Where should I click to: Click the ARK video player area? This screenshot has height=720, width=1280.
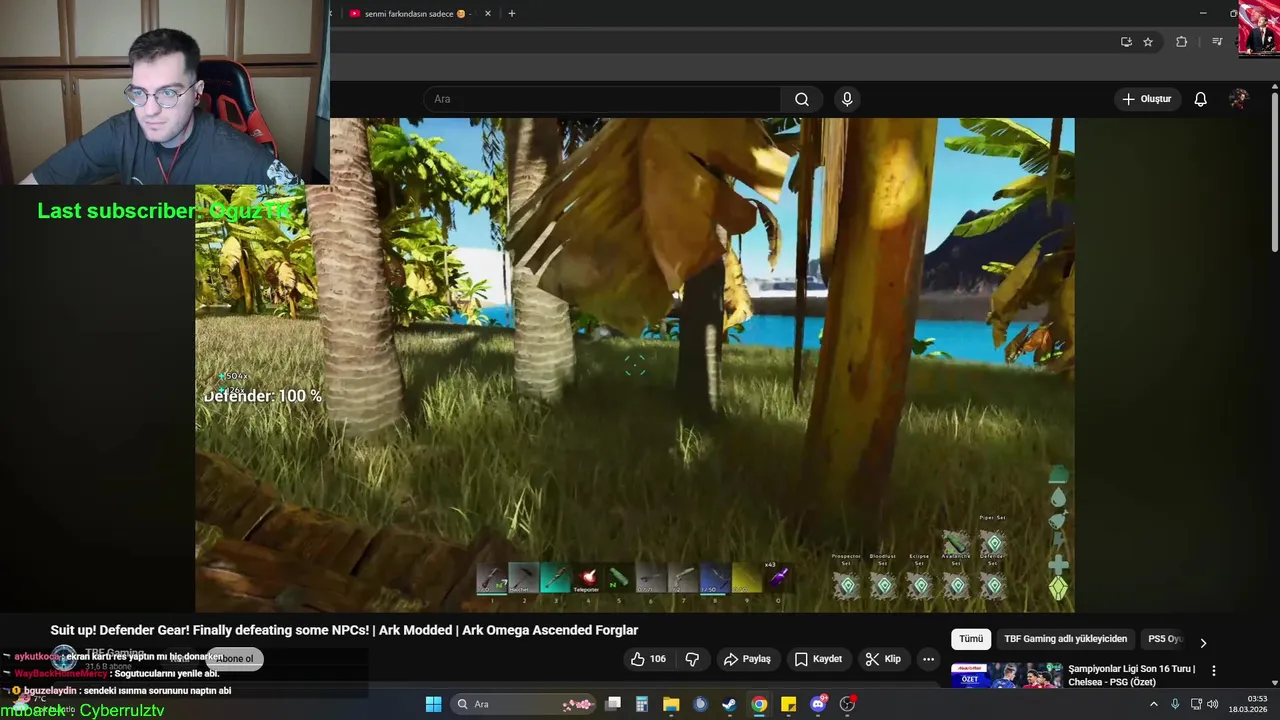pyautogui.click(x=635, y=365)
